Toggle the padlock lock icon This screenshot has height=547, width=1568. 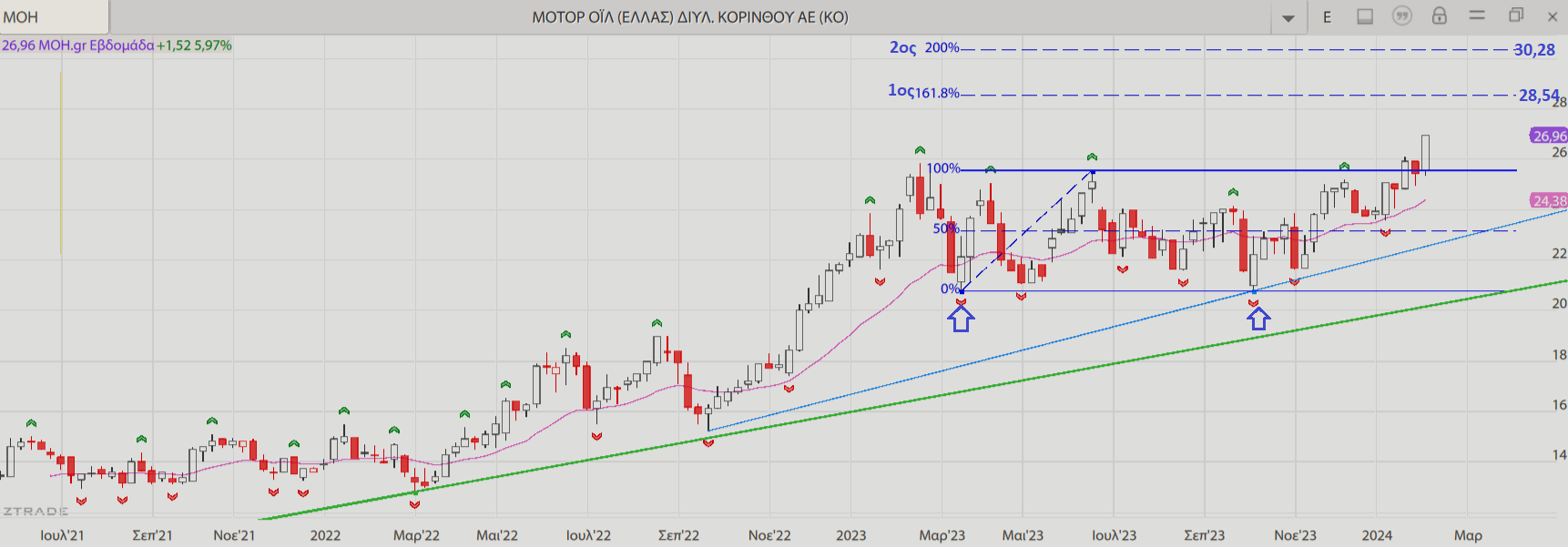(1440, 15)
